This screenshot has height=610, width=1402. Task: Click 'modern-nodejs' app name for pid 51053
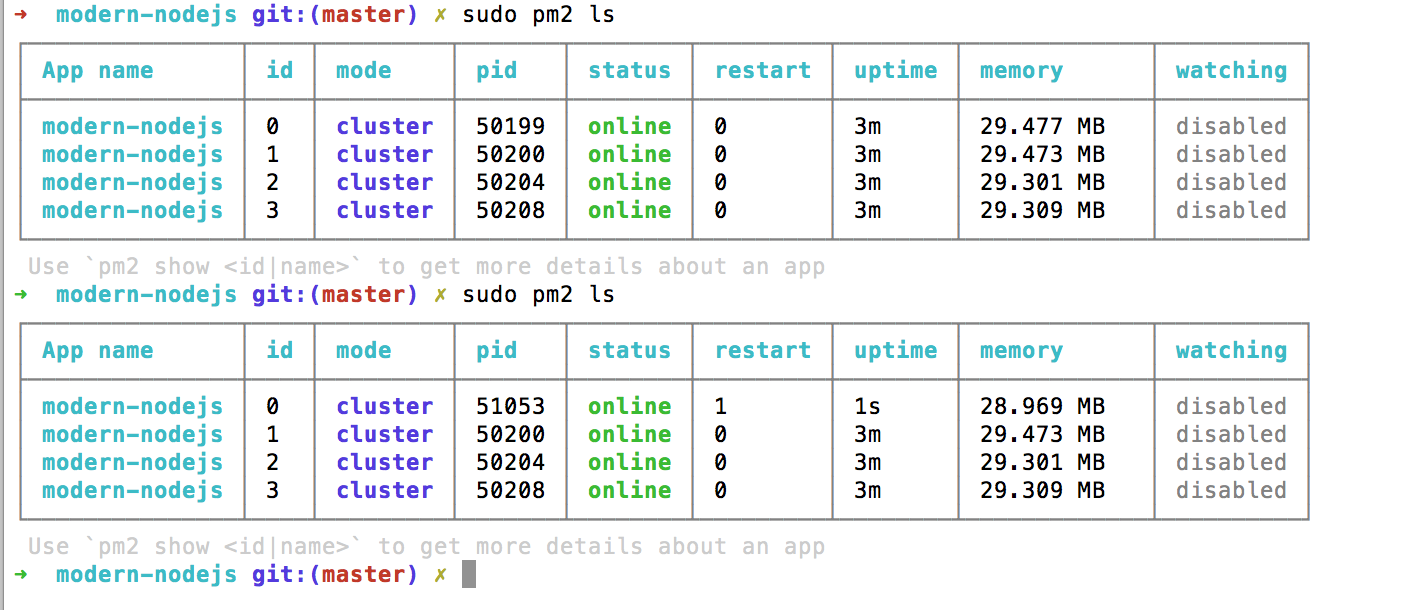(132, 406)
